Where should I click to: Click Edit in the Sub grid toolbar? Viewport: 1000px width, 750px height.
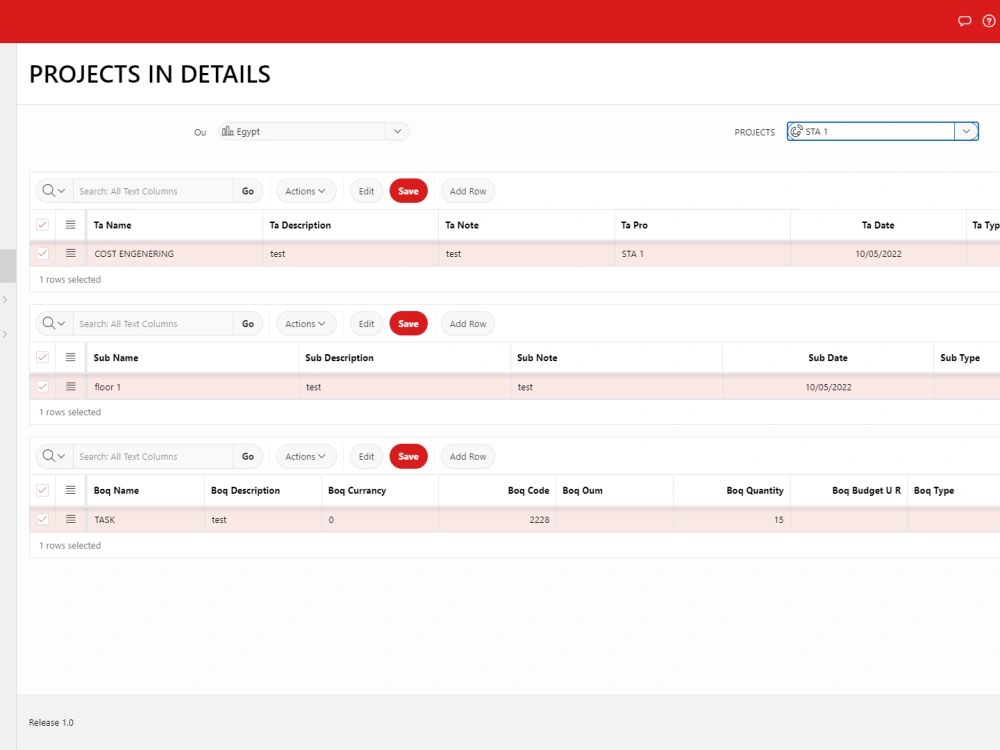point(366,324)
